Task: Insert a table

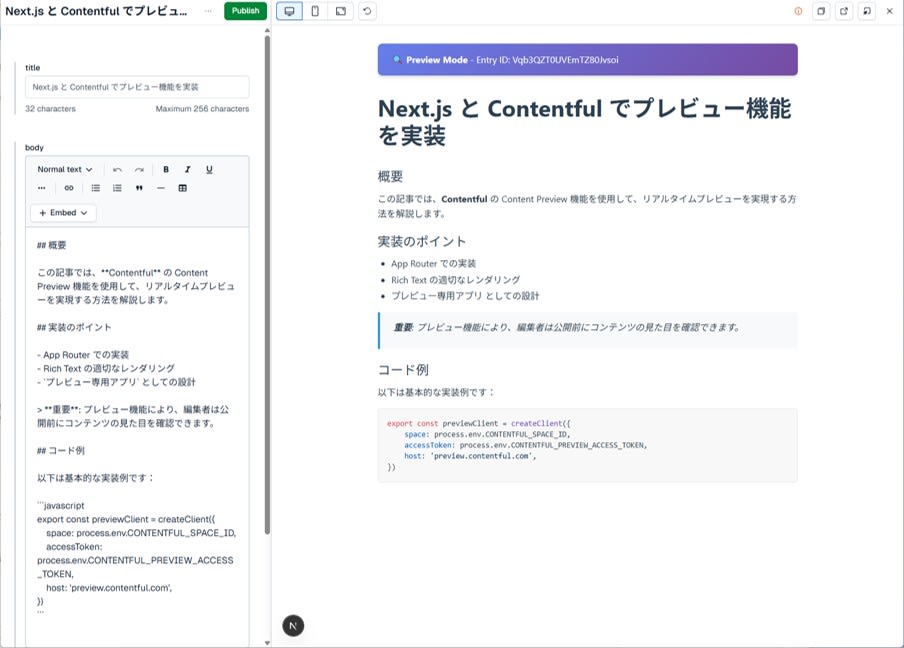Action: click(183, 188)
